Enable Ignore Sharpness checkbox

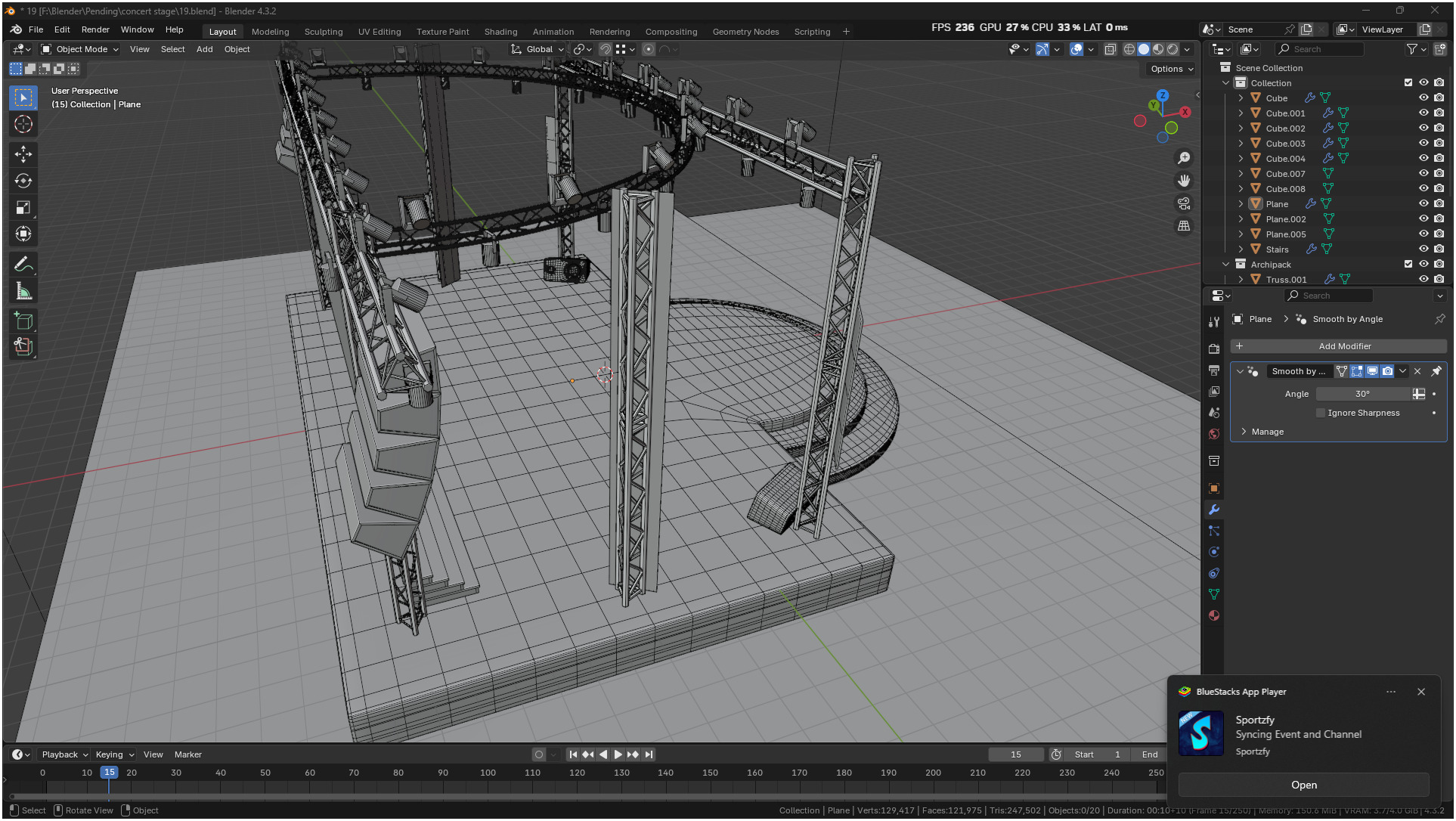click(1321, 413)
